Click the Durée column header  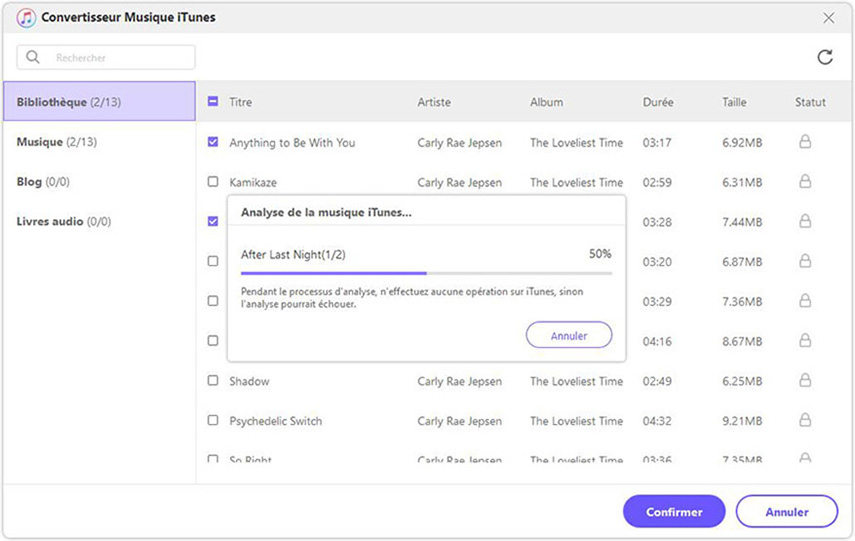pyautogui.click(x=658, y=102)
